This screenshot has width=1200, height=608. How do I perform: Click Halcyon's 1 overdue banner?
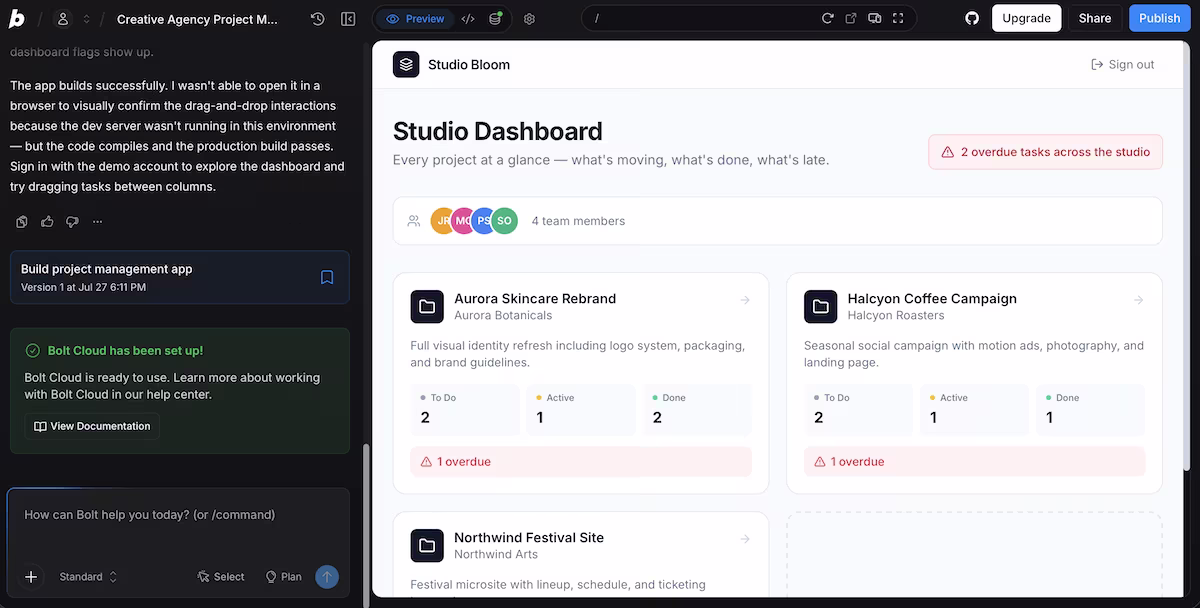pyautogui.click(x=975, y=462)
